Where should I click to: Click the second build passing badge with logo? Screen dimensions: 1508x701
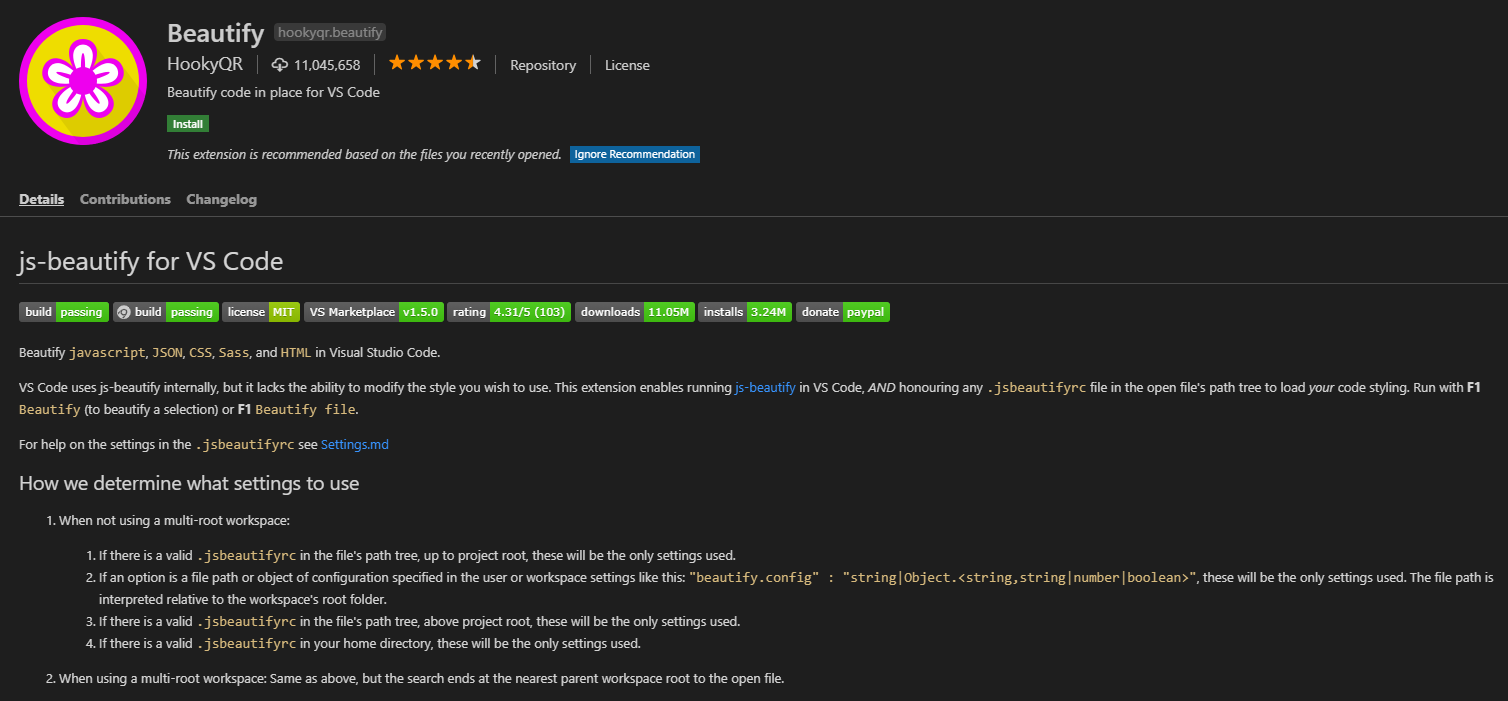point(166,312)
